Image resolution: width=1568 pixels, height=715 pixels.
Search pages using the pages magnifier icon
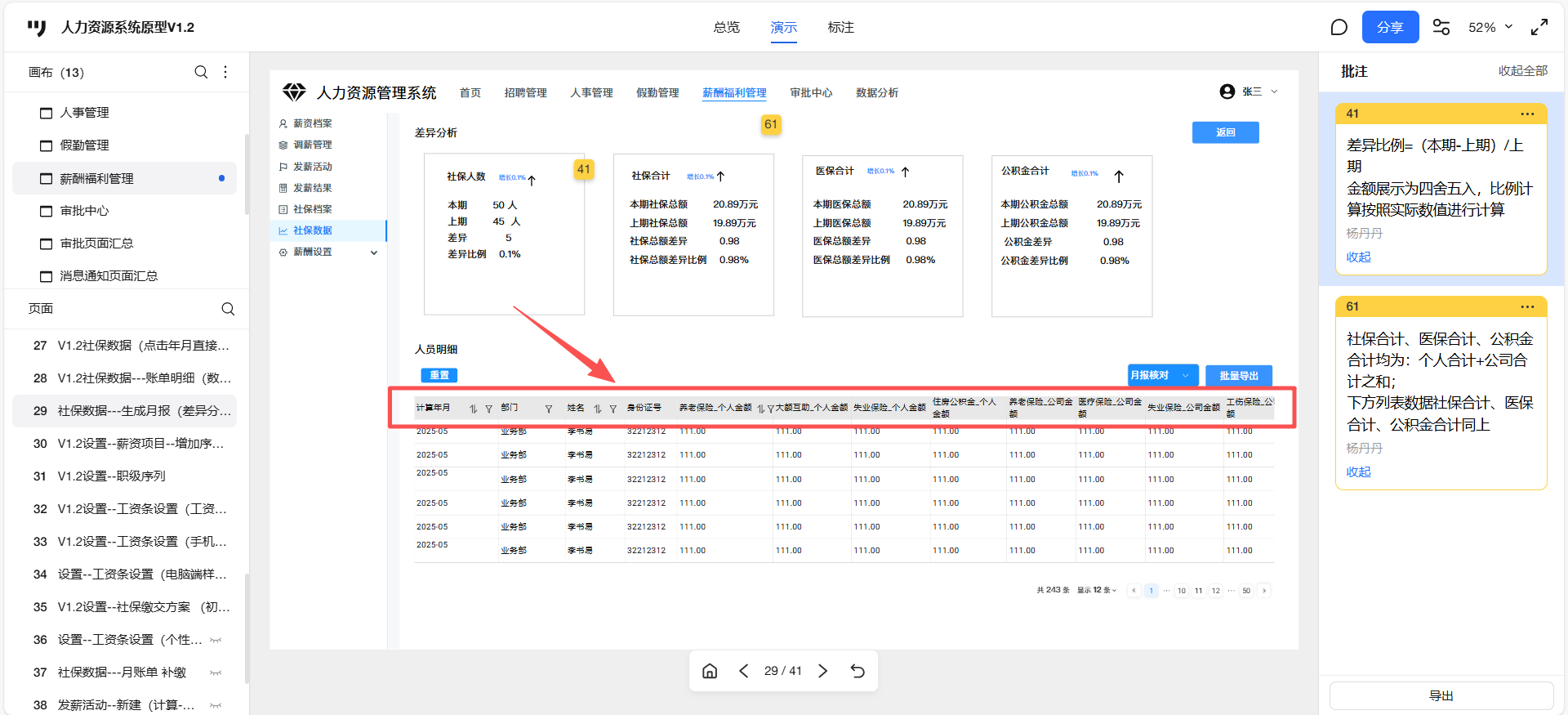pyautogui.click(x=228, y=309)
